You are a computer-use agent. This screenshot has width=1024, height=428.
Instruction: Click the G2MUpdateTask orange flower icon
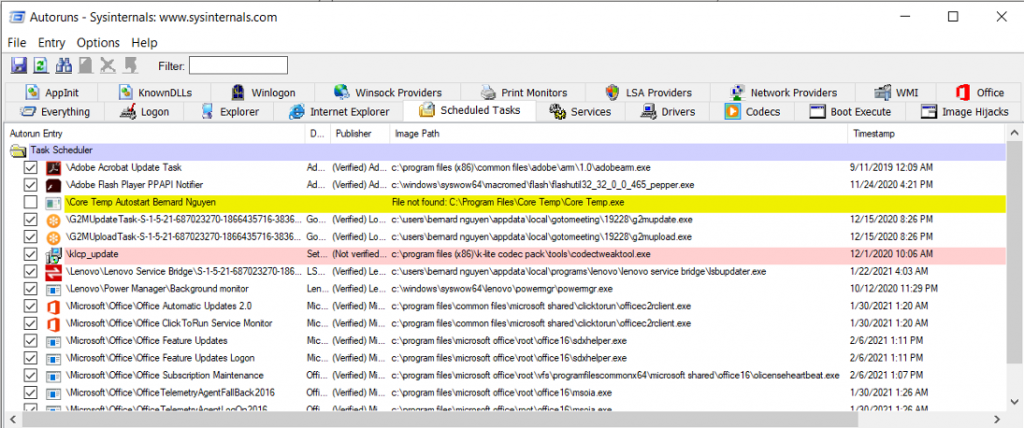(53, 220)
